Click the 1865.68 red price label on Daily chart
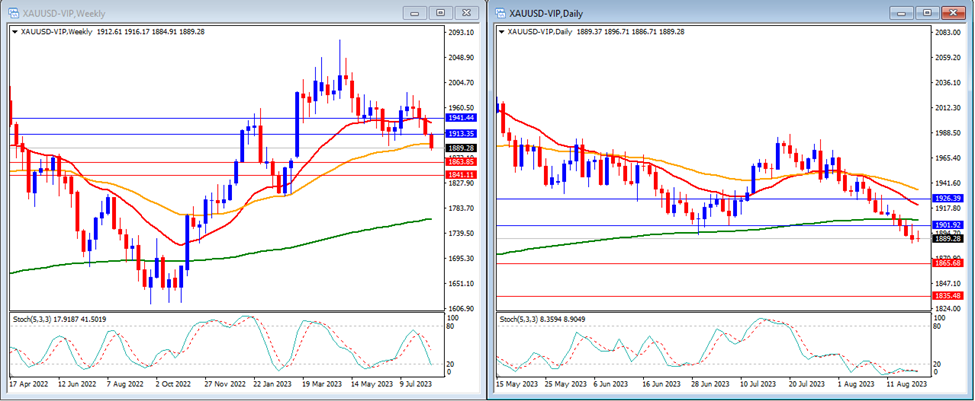This screenshot has width=975, height=401. click(947, 264)
